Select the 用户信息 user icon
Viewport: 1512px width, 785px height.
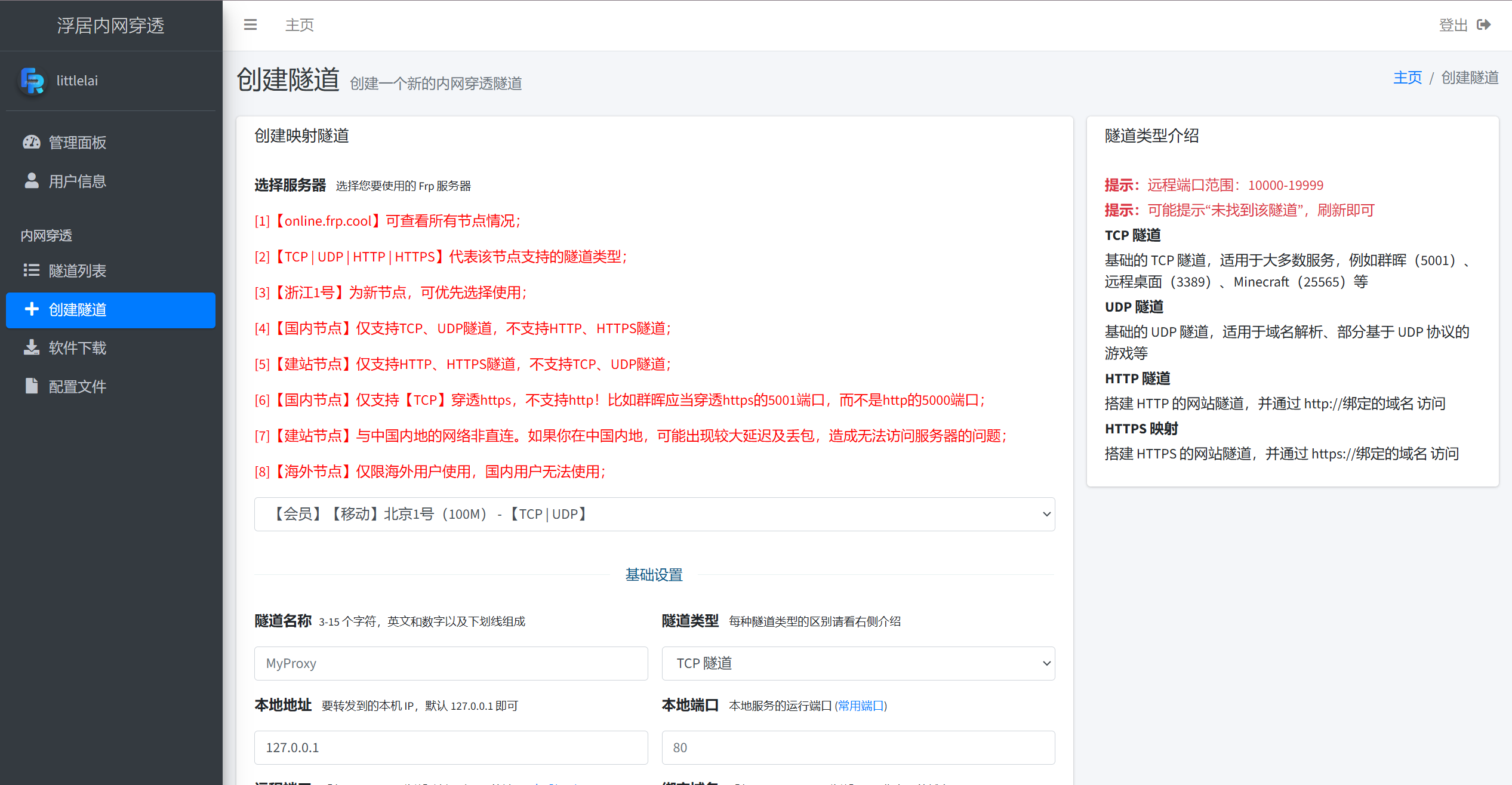pos(32,180)
